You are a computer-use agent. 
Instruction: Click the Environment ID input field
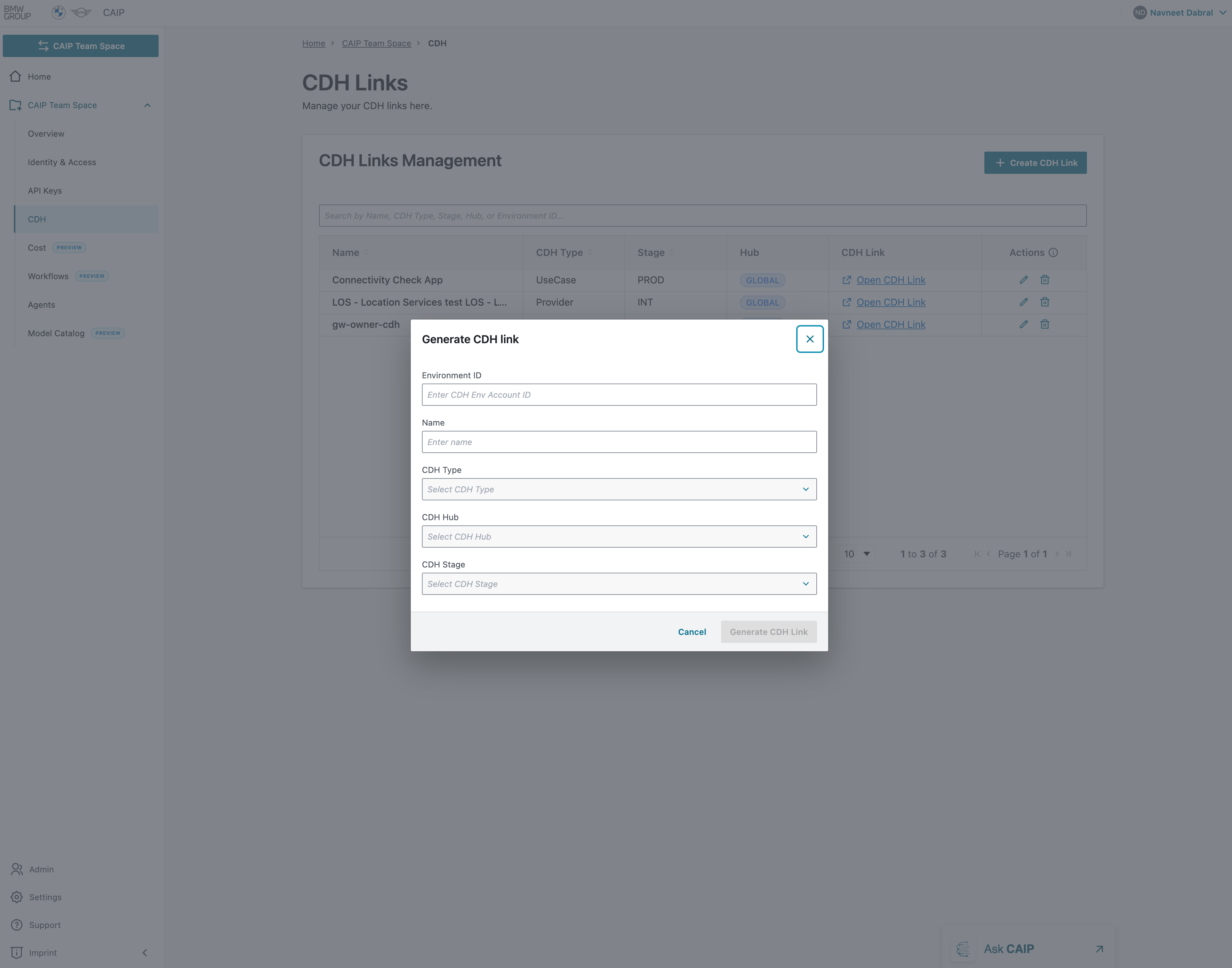point(619,394)
